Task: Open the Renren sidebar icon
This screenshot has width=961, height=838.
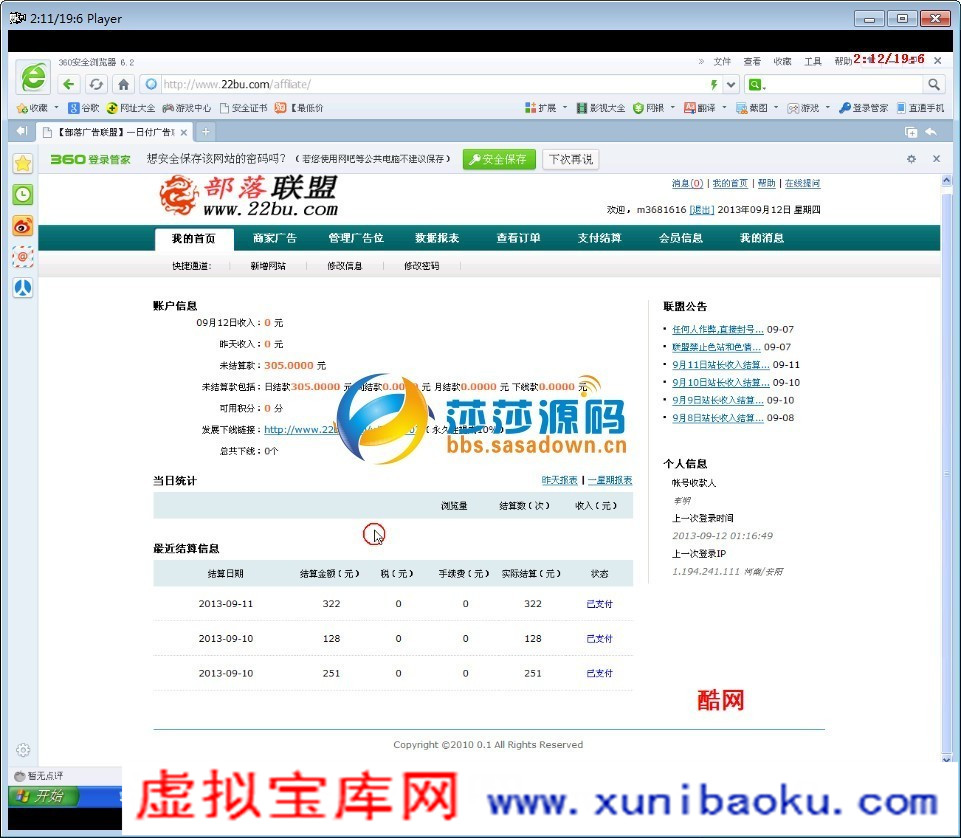Action: coord(22,288)
